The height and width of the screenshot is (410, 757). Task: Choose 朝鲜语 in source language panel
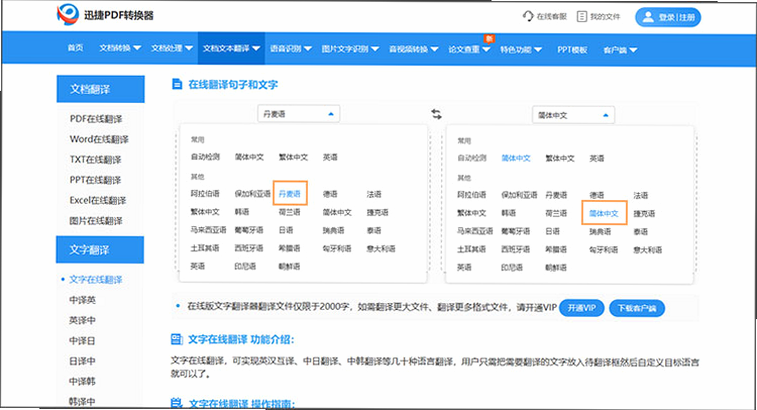(290, 266)
